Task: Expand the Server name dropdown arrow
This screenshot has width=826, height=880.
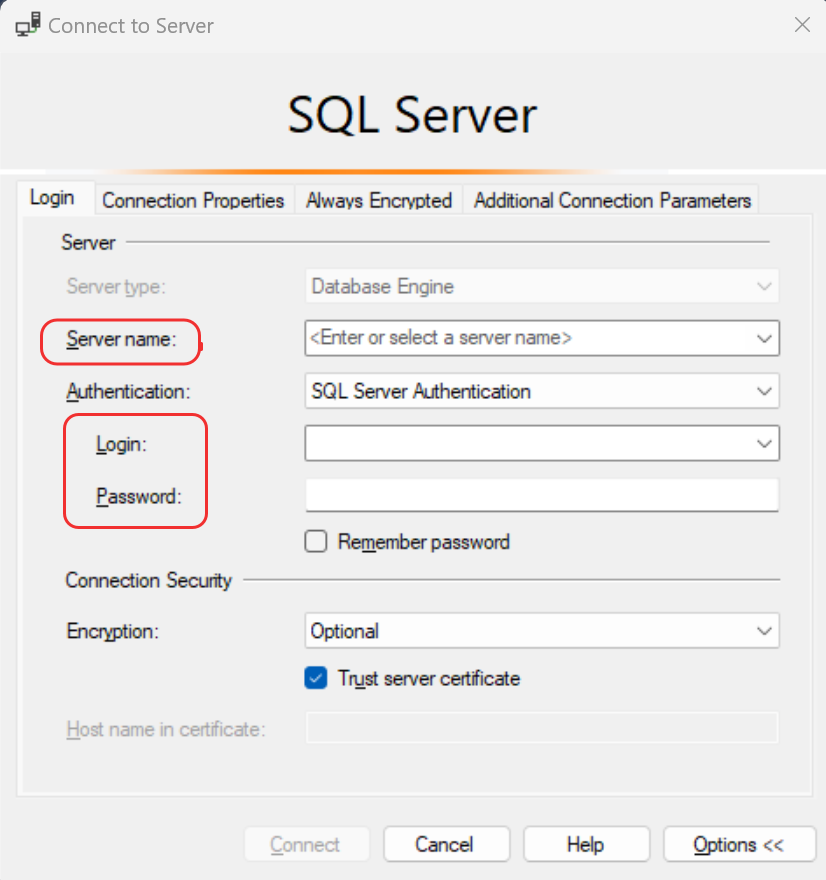Action: tap(764, 338)
